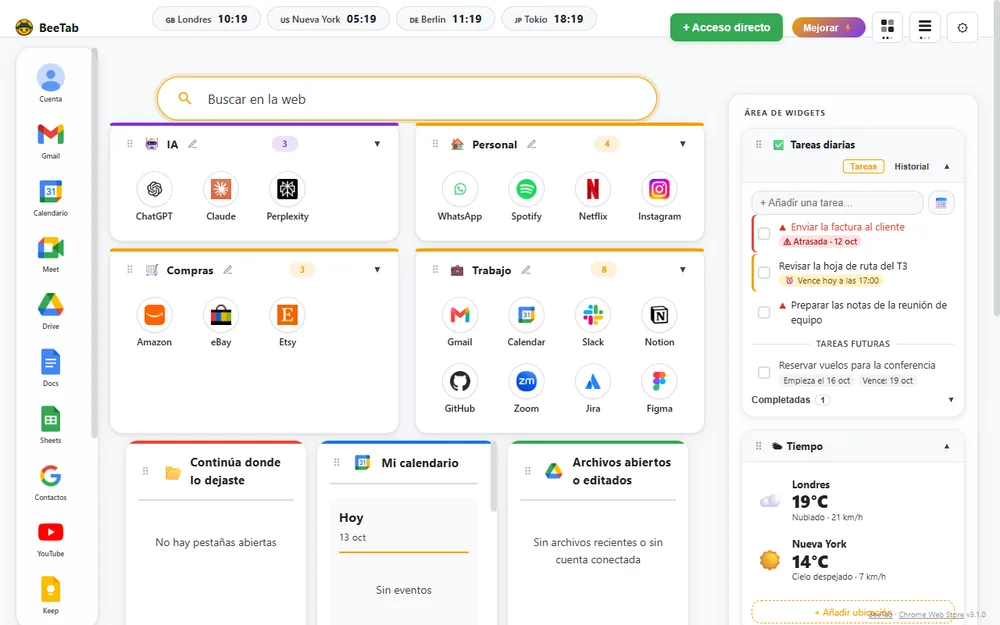The width and height of the screenshot is (1000, 625).
Task: Open the Spotify shortcut
Action: (526, 196)
